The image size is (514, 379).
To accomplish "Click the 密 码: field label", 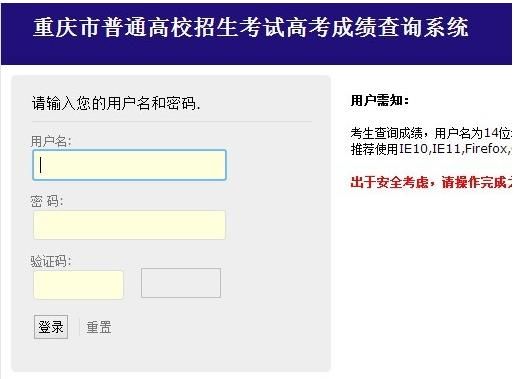I will pyautogui.click(x=47, y=201).
